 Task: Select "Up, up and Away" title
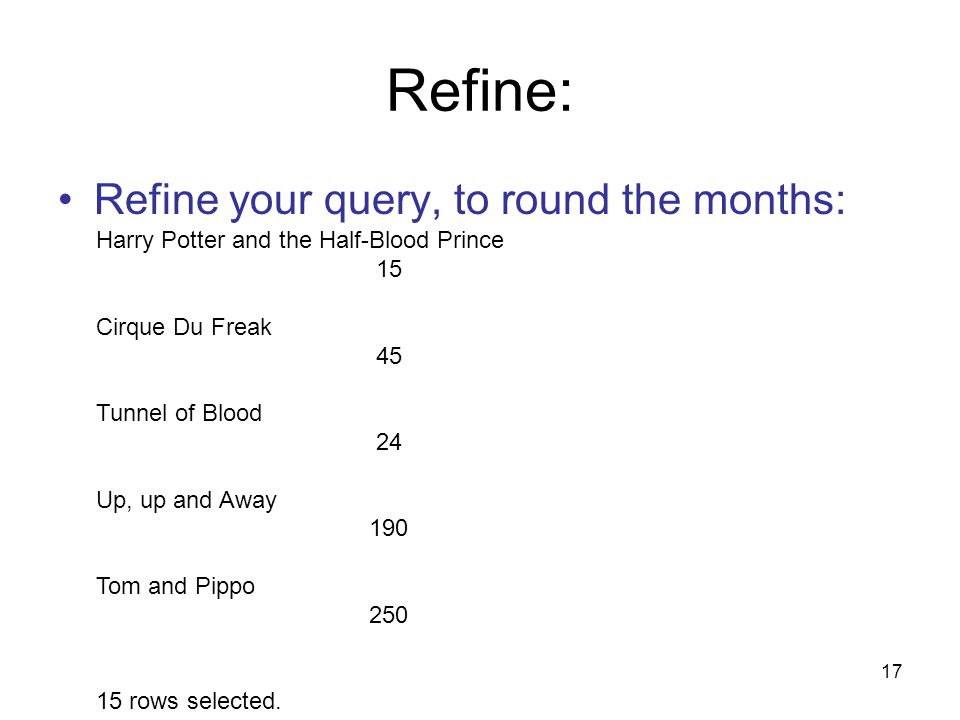click(x=186, y=500)
